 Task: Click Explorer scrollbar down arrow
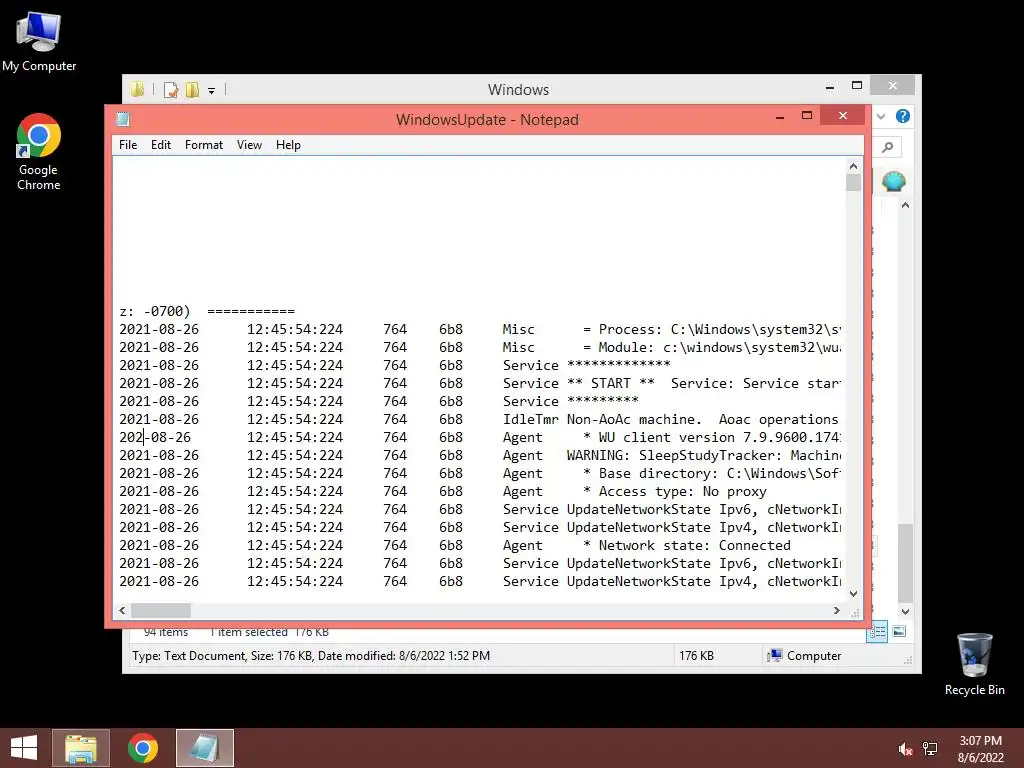pyautogui.click(x=905, y=612)
